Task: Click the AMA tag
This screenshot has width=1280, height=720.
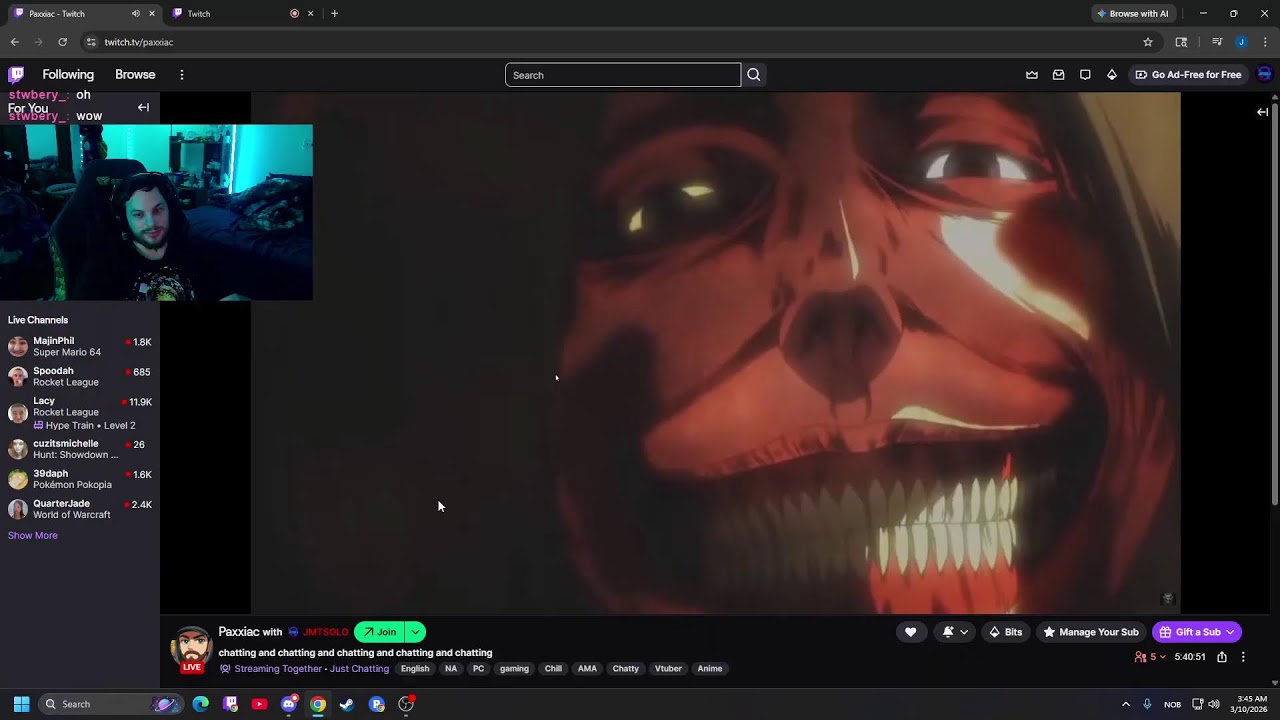Action: tap(587, 669)
